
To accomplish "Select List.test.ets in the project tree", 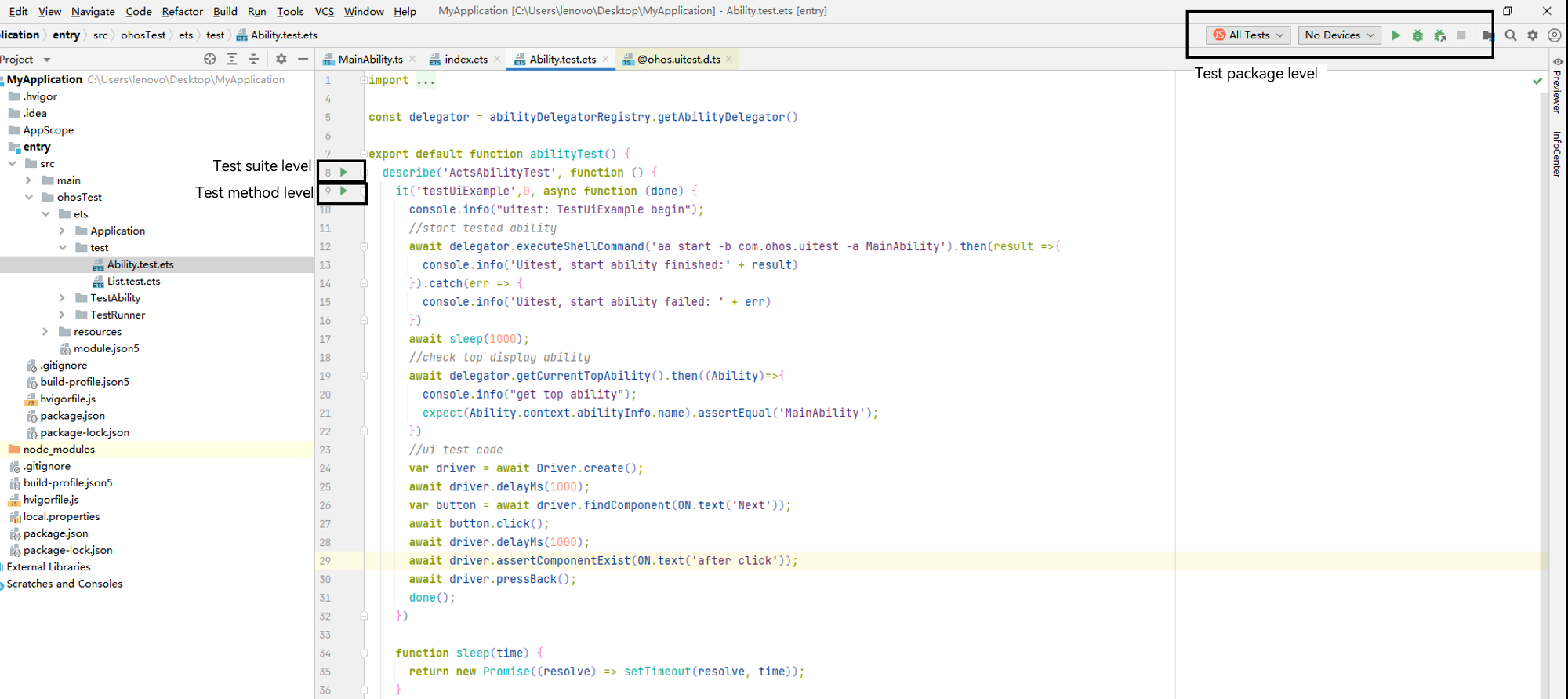I will [133, 281].
